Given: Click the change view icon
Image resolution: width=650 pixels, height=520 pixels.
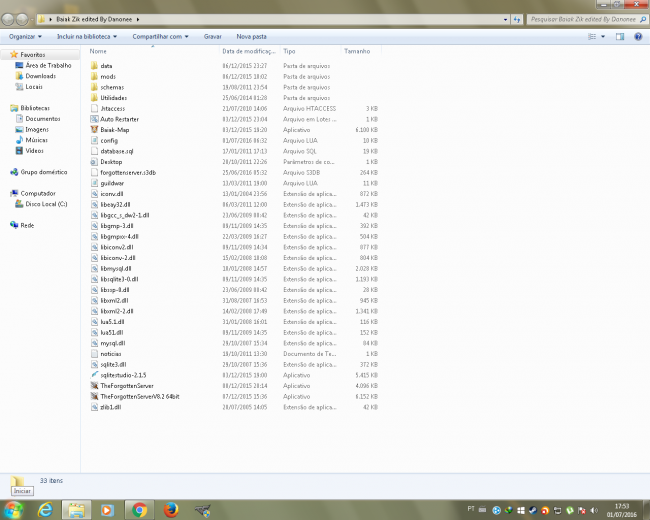Looking at the screenshot, I should 592,36.
